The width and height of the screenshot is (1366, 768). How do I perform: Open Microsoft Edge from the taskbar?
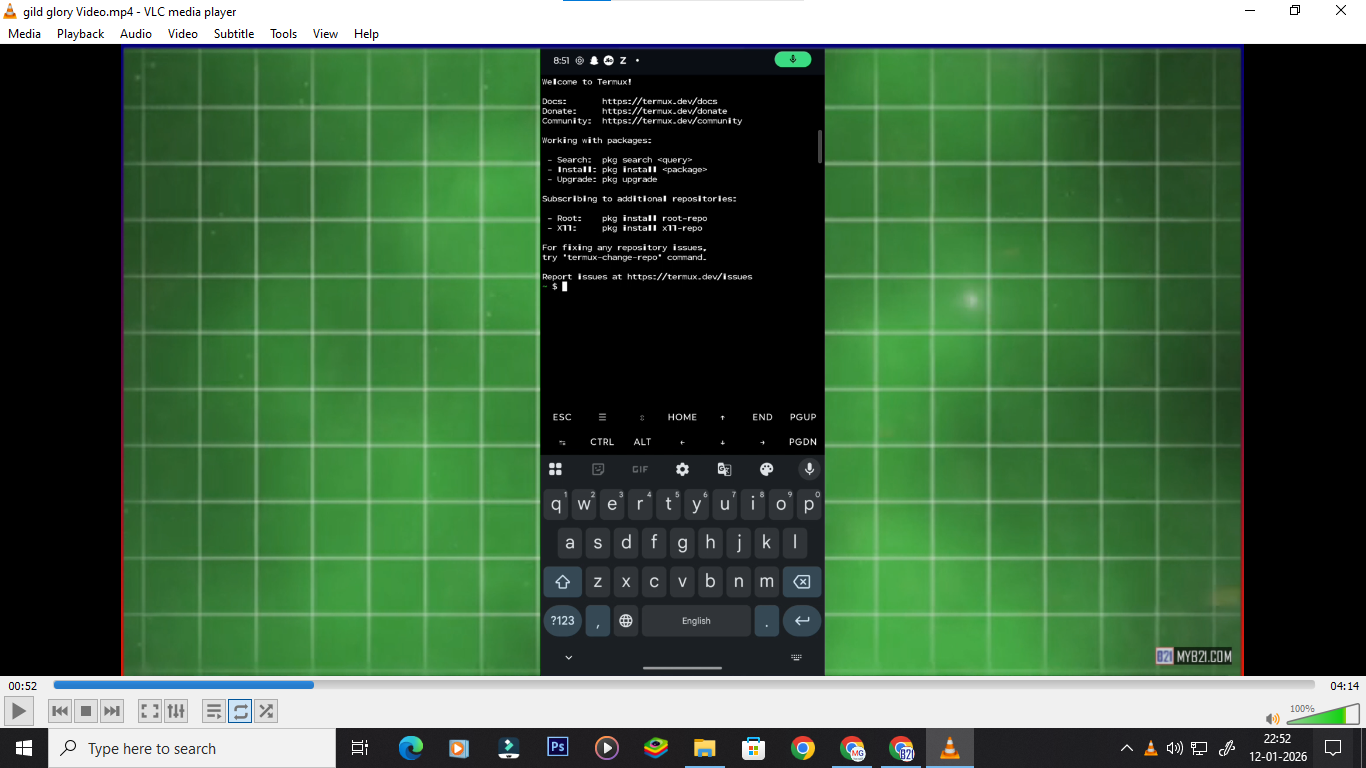(x=410, y=748)
